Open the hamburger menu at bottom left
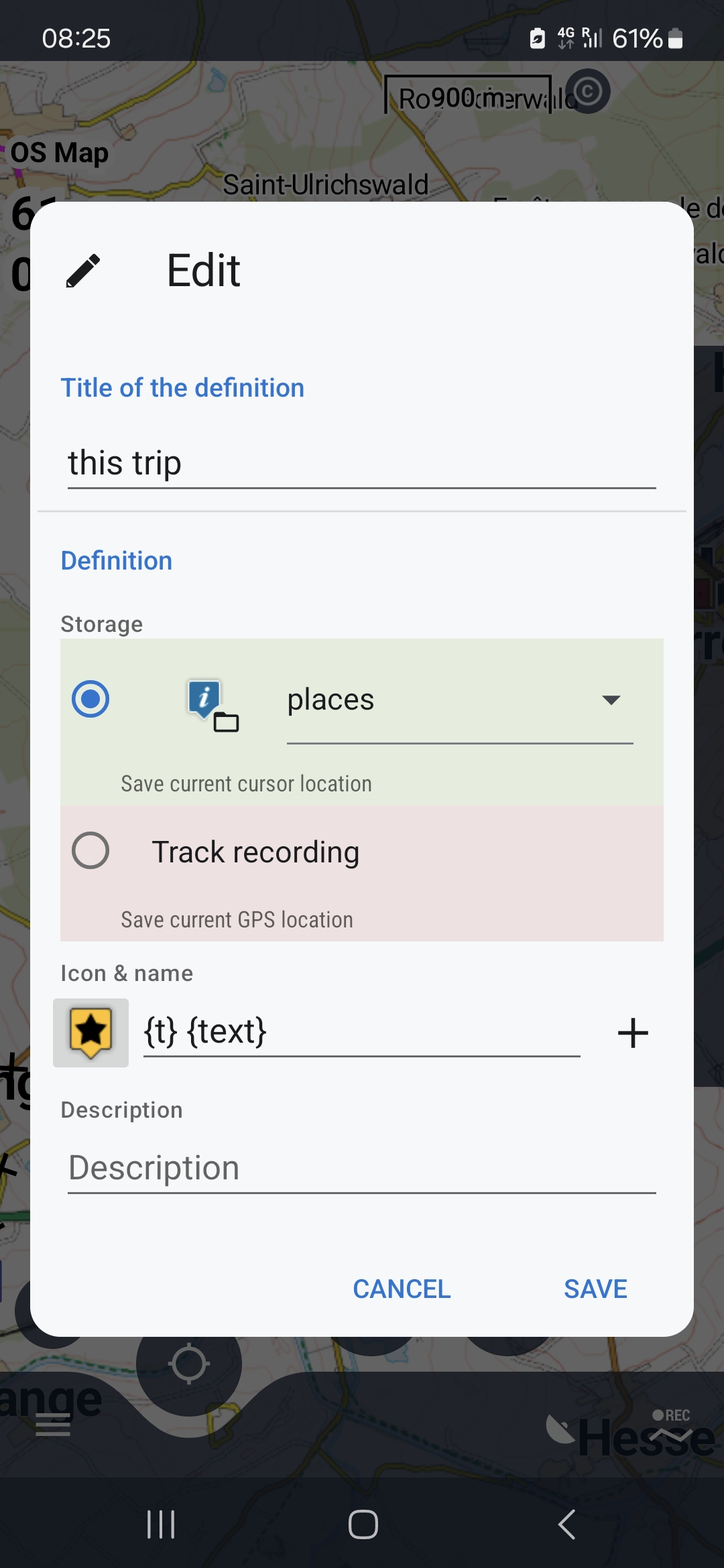The image size is (724, 1568). pyautogui.click(x=53, y=1425)
